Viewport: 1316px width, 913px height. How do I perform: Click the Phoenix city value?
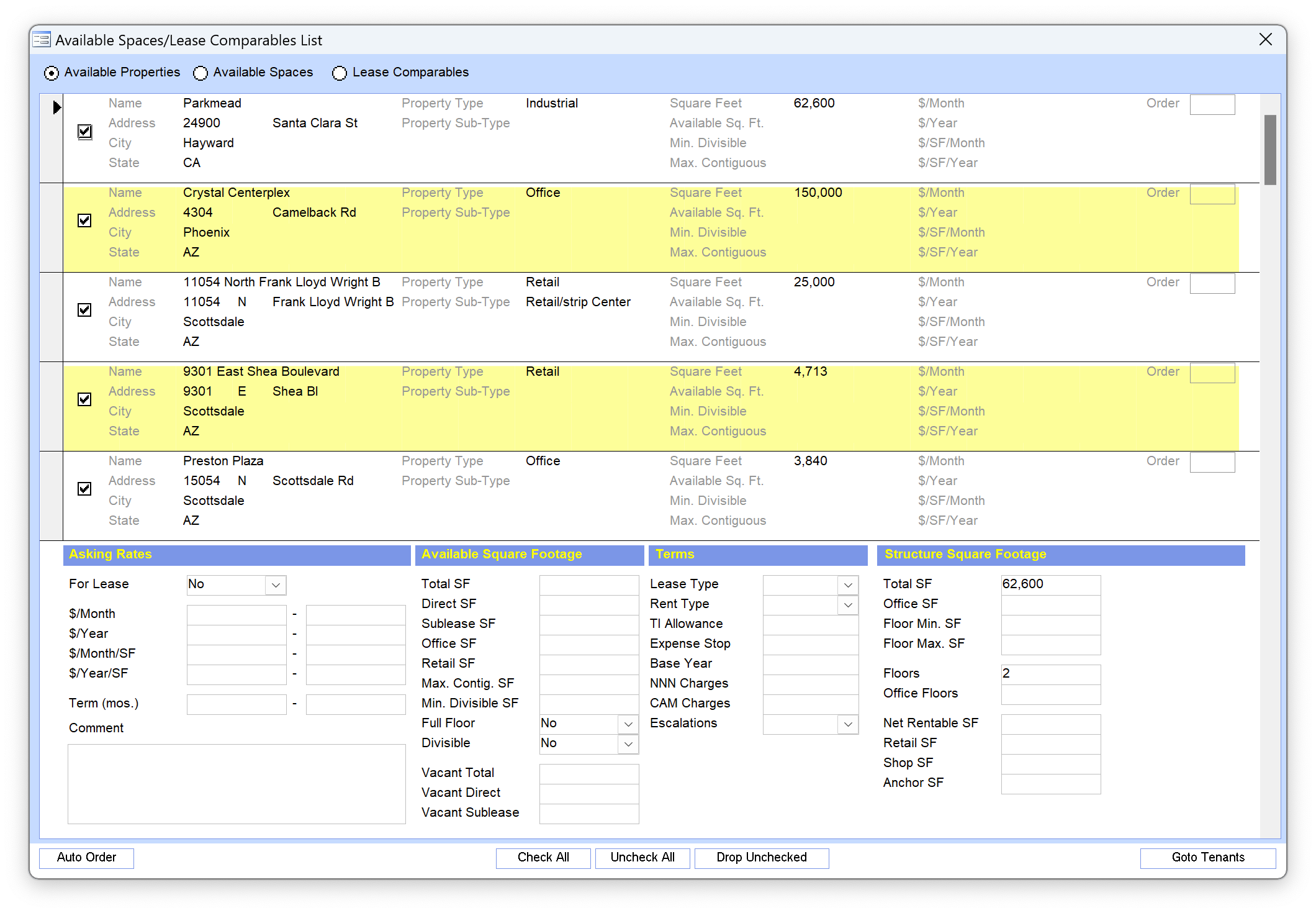[207, 232]
